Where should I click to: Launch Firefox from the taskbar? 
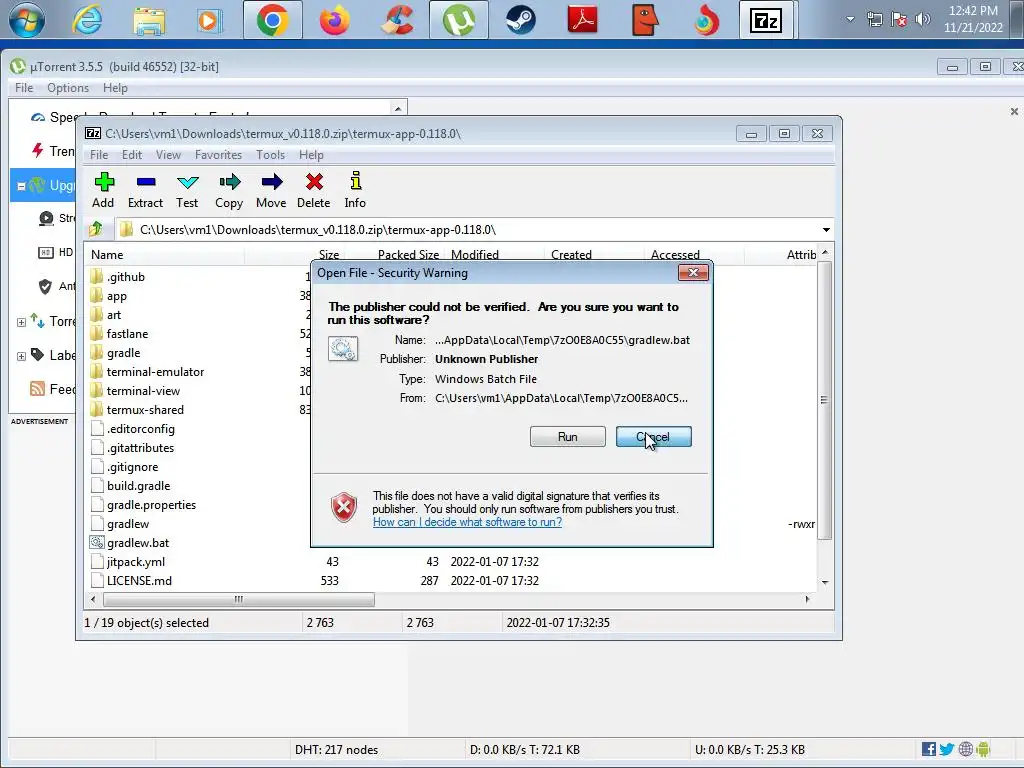coord(334,20)
